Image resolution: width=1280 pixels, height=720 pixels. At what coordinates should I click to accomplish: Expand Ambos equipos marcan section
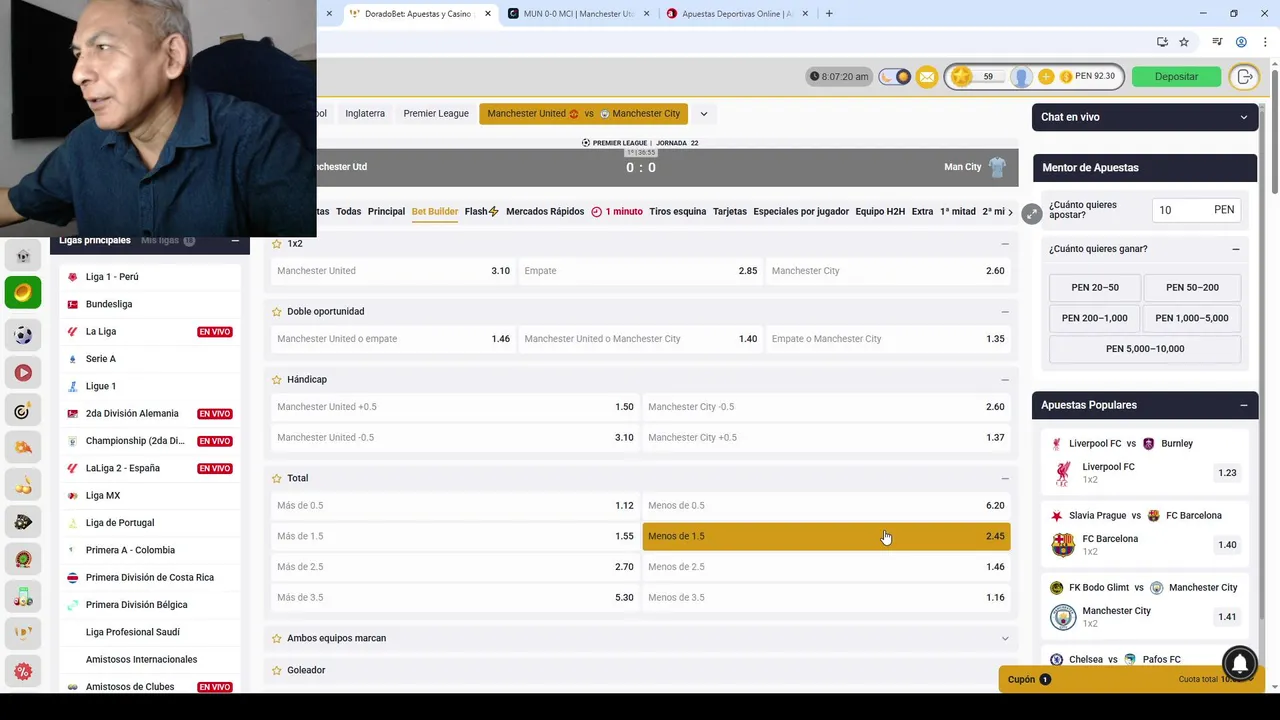(x=1005, y=638)
